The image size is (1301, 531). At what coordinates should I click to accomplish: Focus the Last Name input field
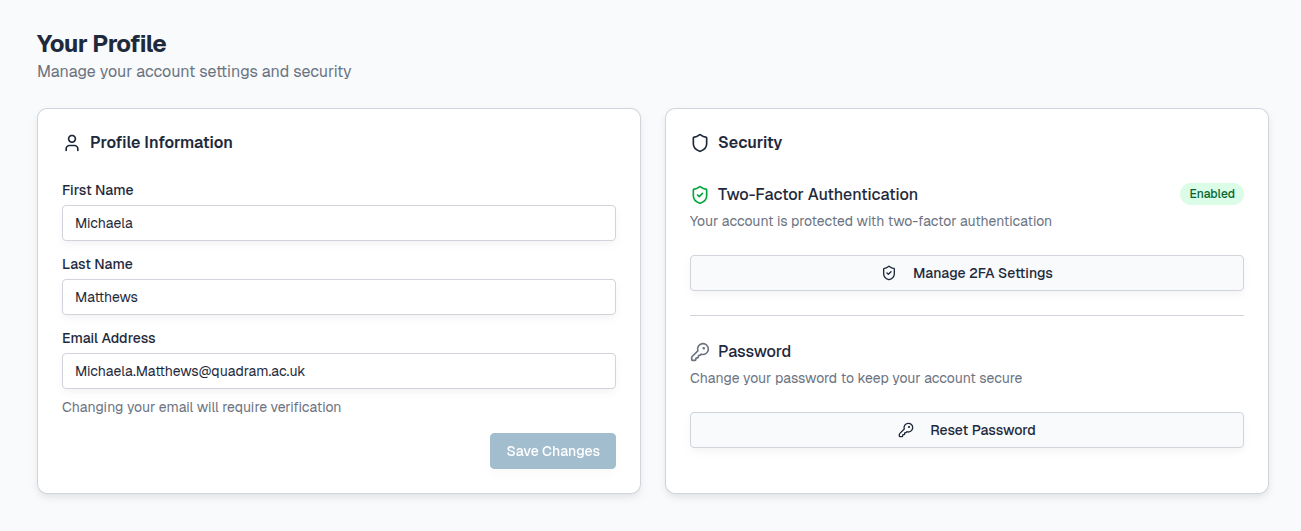[x=338, y=297]
